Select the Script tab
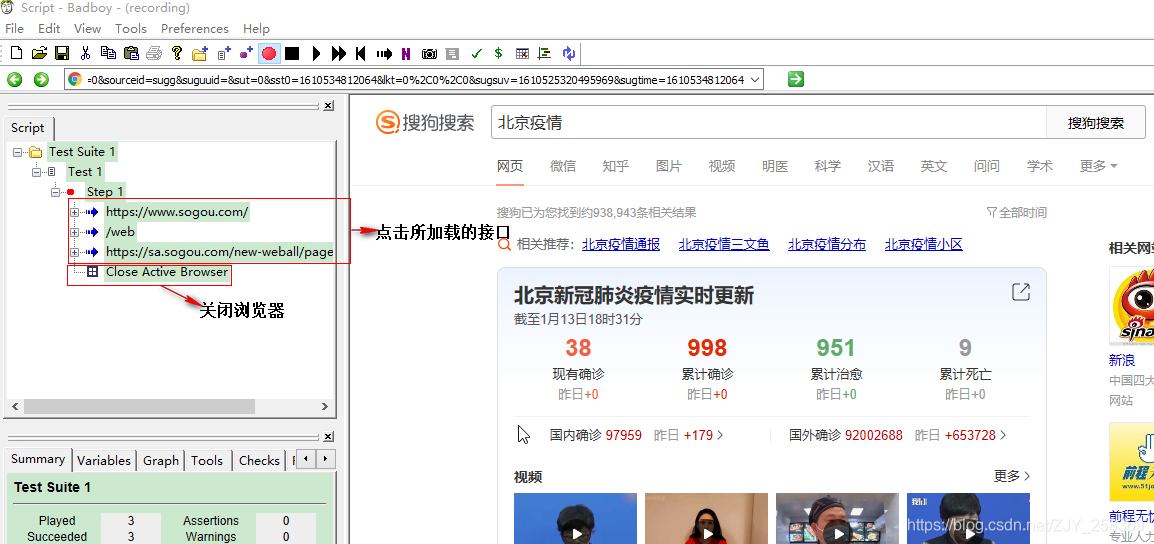The height and width of the screenshot is (544, 1154). (28, 127)
